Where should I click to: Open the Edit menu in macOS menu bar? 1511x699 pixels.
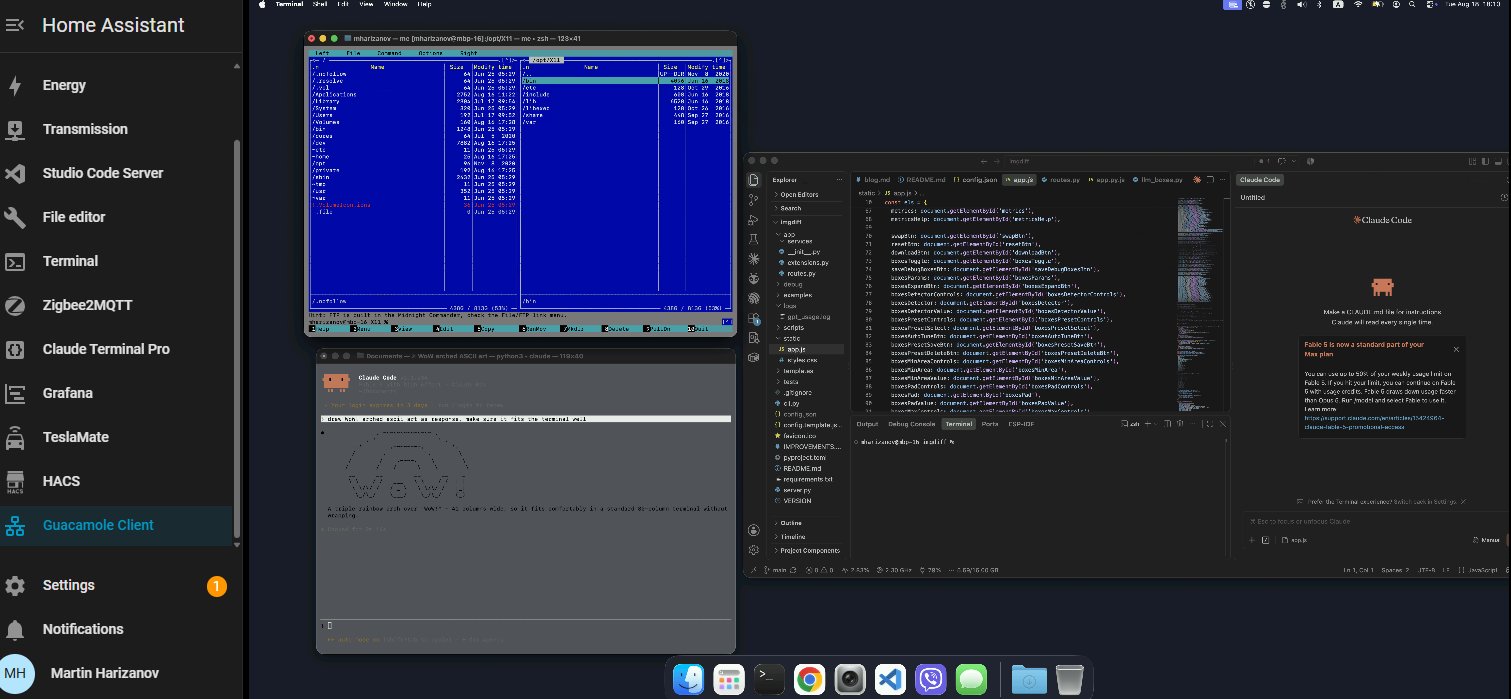343,4
